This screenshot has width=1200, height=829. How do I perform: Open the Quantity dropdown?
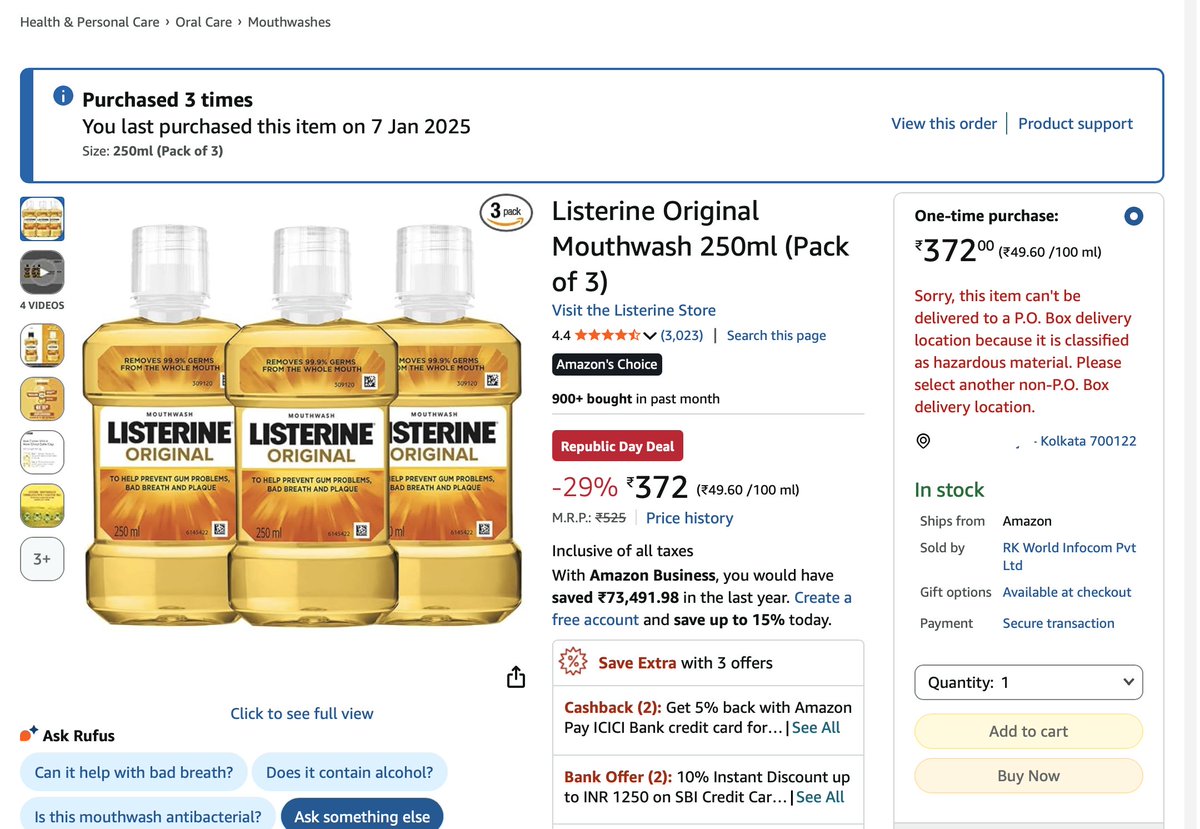1028,682
